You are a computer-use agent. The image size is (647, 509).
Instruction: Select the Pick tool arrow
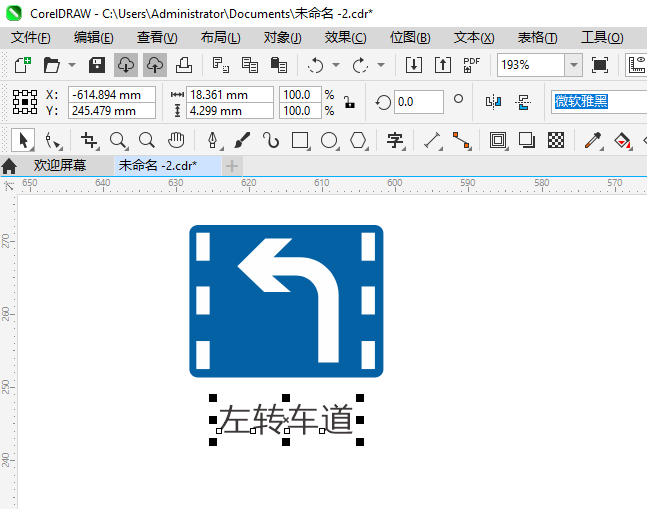coord(23,140)
